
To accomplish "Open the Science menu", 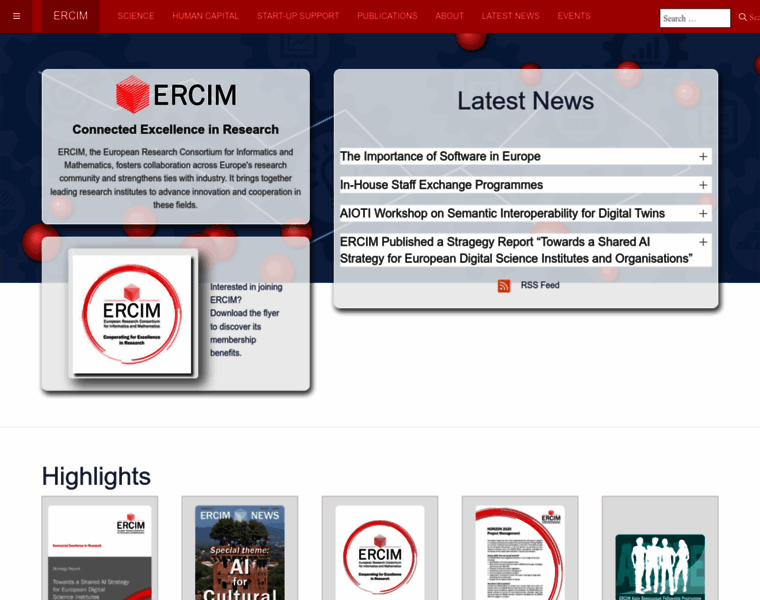I will 136,16.
